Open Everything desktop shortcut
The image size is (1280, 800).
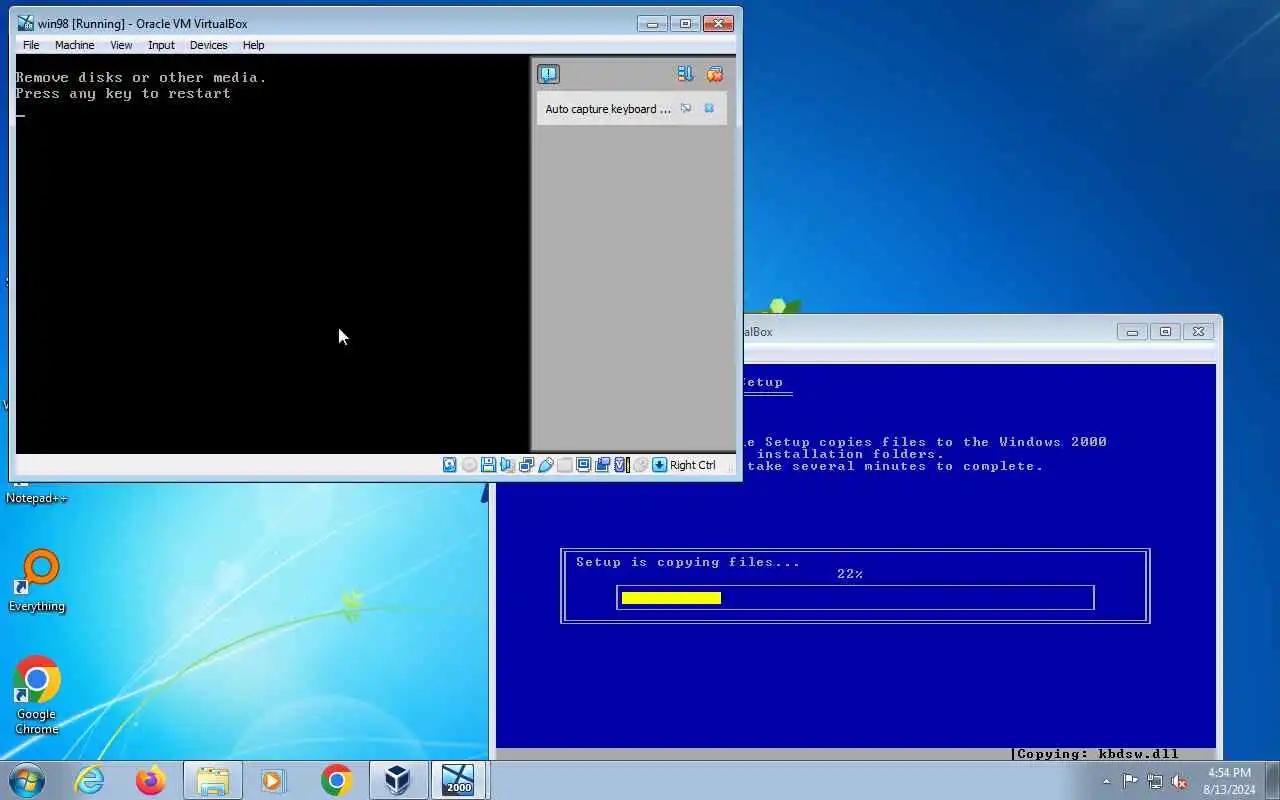point(38,580)
